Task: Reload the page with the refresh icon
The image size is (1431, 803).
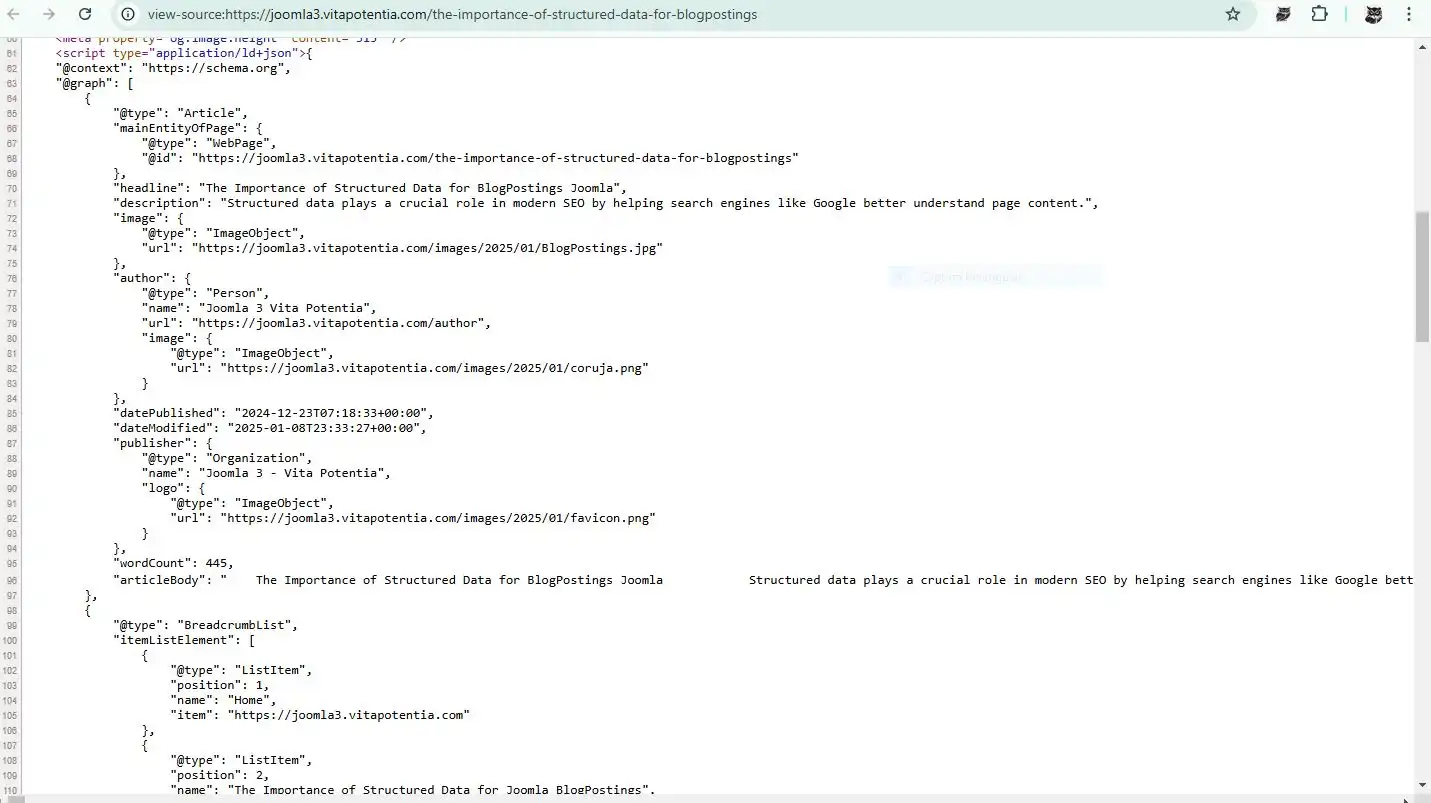Action: point(85,14)
